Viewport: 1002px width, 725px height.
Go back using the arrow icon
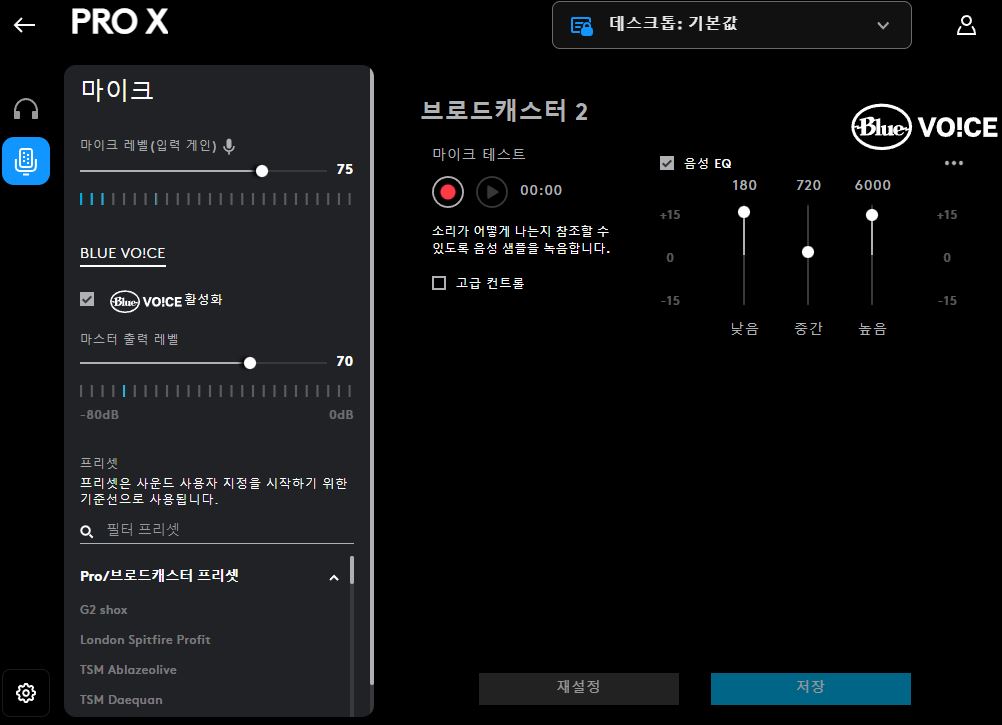pyautogui.click(x=24, y=25)
